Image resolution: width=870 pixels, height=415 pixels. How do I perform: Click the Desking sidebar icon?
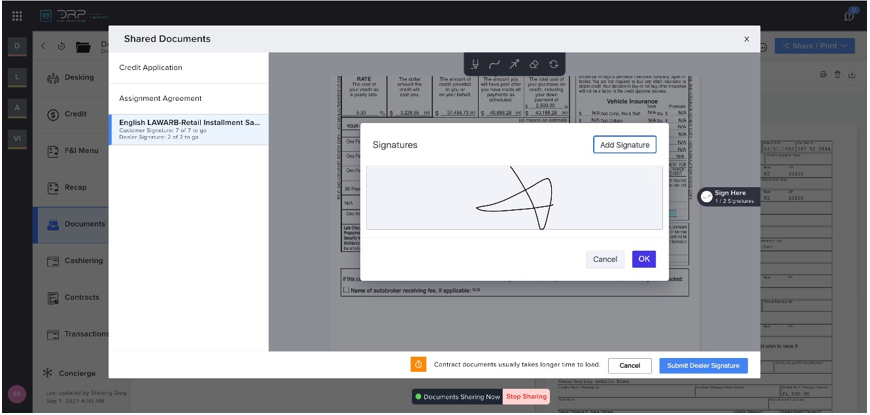click(x=53, y=78)
